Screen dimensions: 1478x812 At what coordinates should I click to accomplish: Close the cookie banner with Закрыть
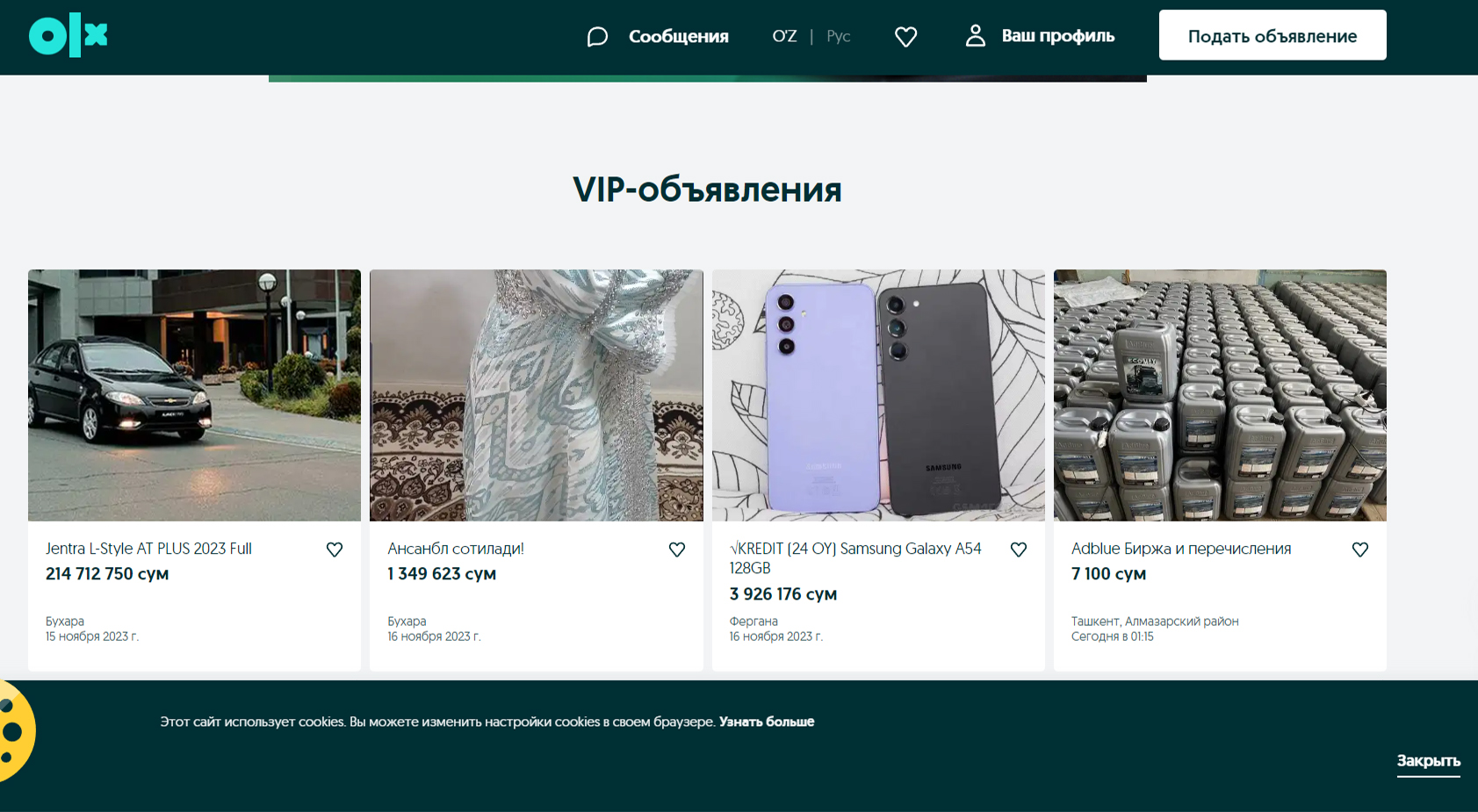1428,761
